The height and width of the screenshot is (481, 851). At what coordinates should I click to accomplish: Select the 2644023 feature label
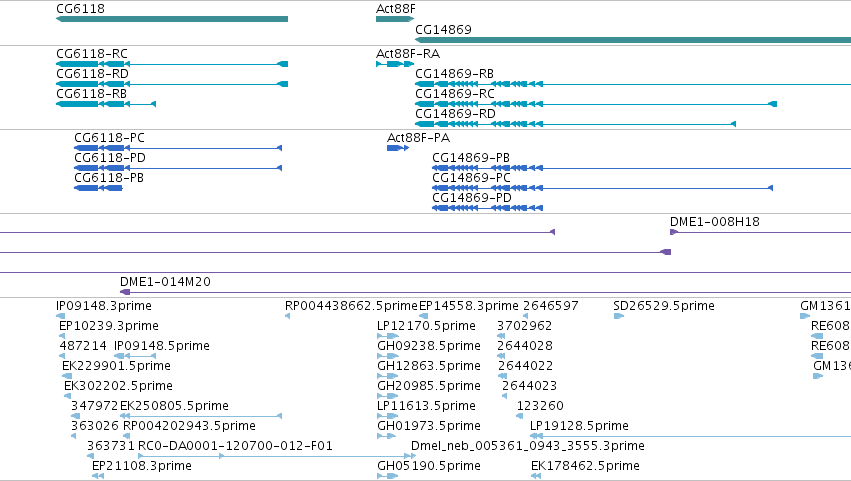coord(530,386)
